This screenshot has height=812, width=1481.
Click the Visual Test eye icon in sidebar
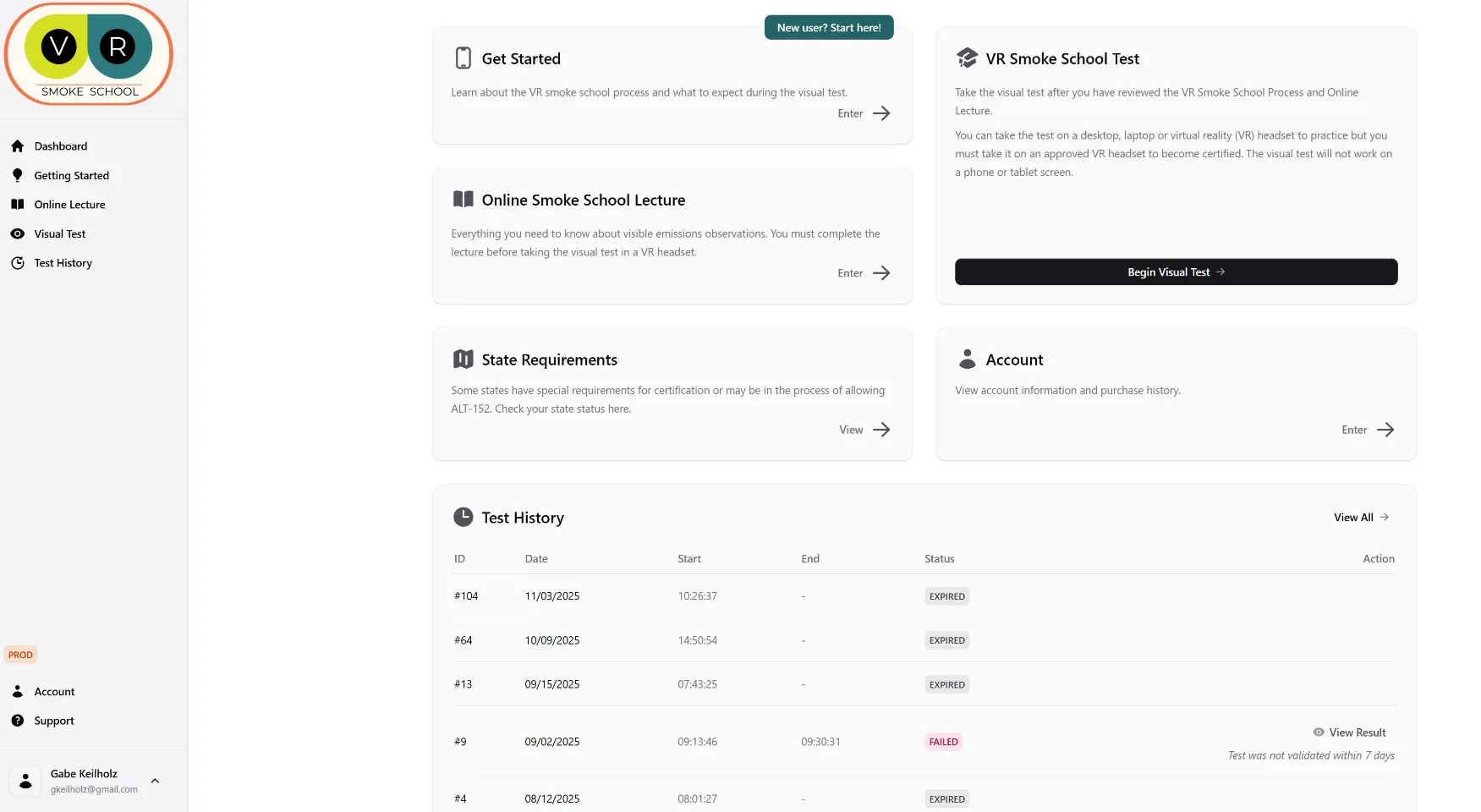coord(18,233)
